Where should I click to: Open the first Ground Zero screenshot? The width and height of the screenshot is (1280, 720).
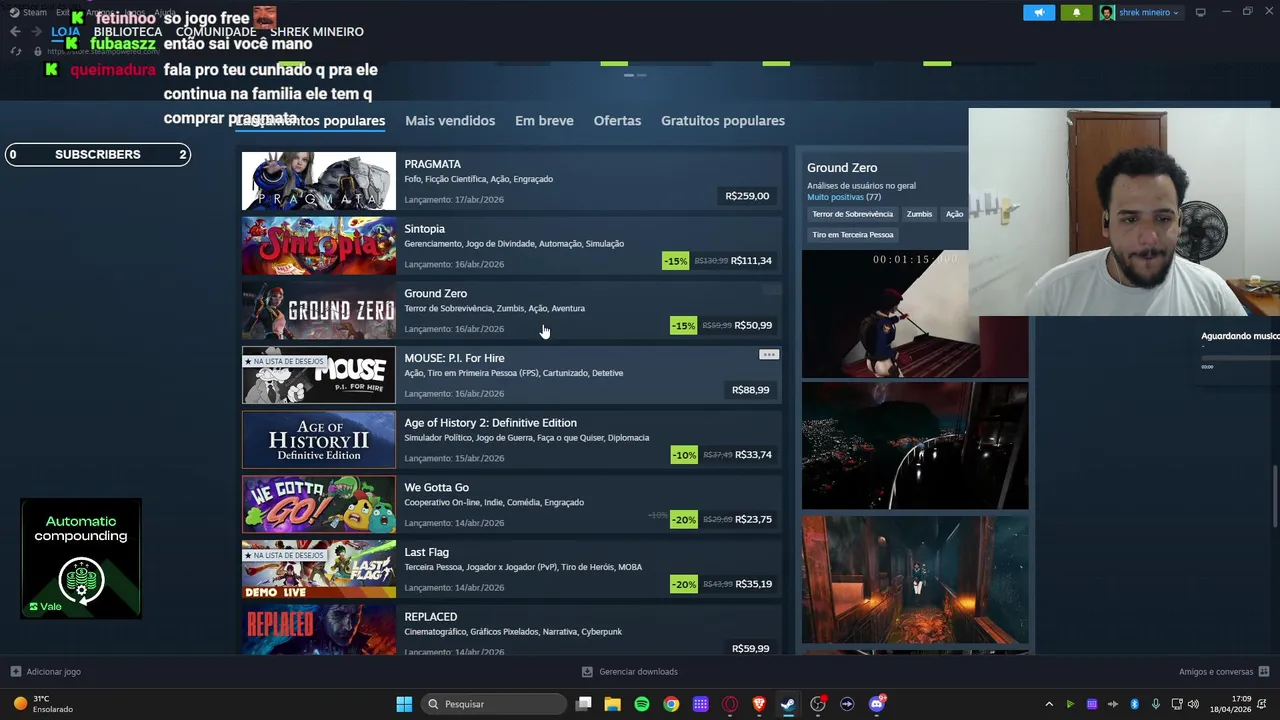[x=914, y=314]
